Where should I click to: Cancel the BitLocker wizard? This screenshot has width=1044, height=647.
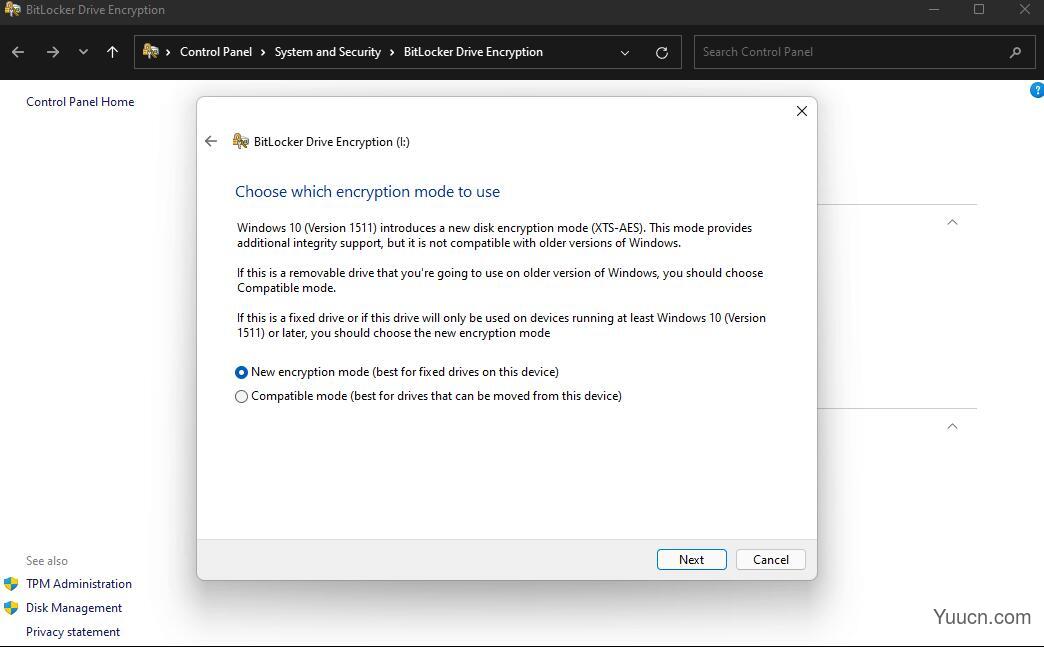[770, 560]
